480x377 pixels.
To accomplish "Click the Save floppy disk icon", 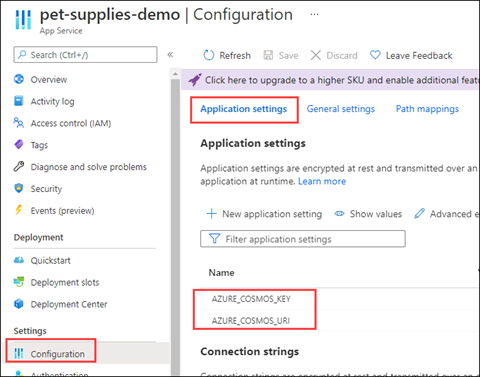I will point(268,55).
